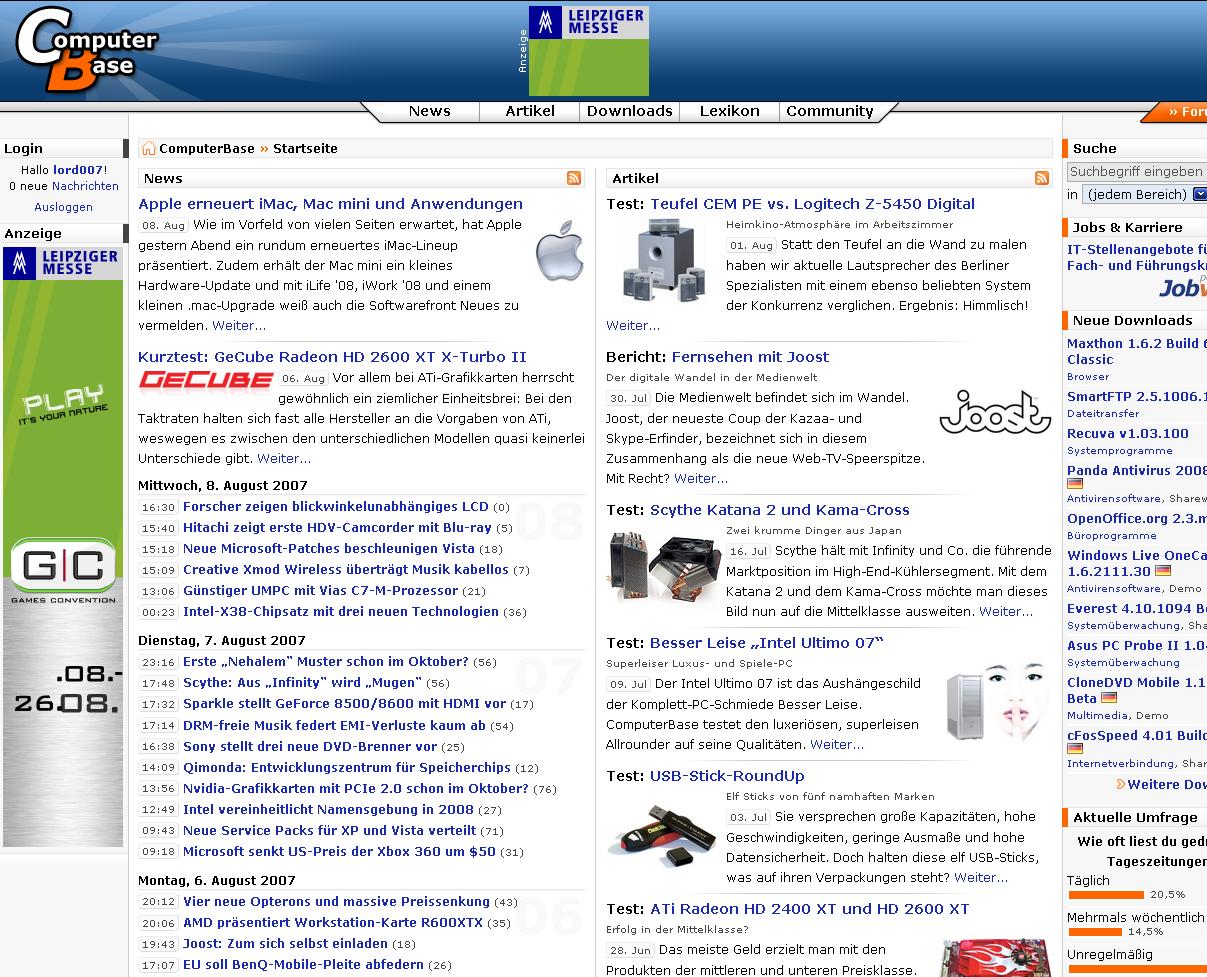The height and width of the screenshot is (977, 1207).
Task: Click the Suchbegriff eingeben search field
Action: click(x=1137, y=171)
